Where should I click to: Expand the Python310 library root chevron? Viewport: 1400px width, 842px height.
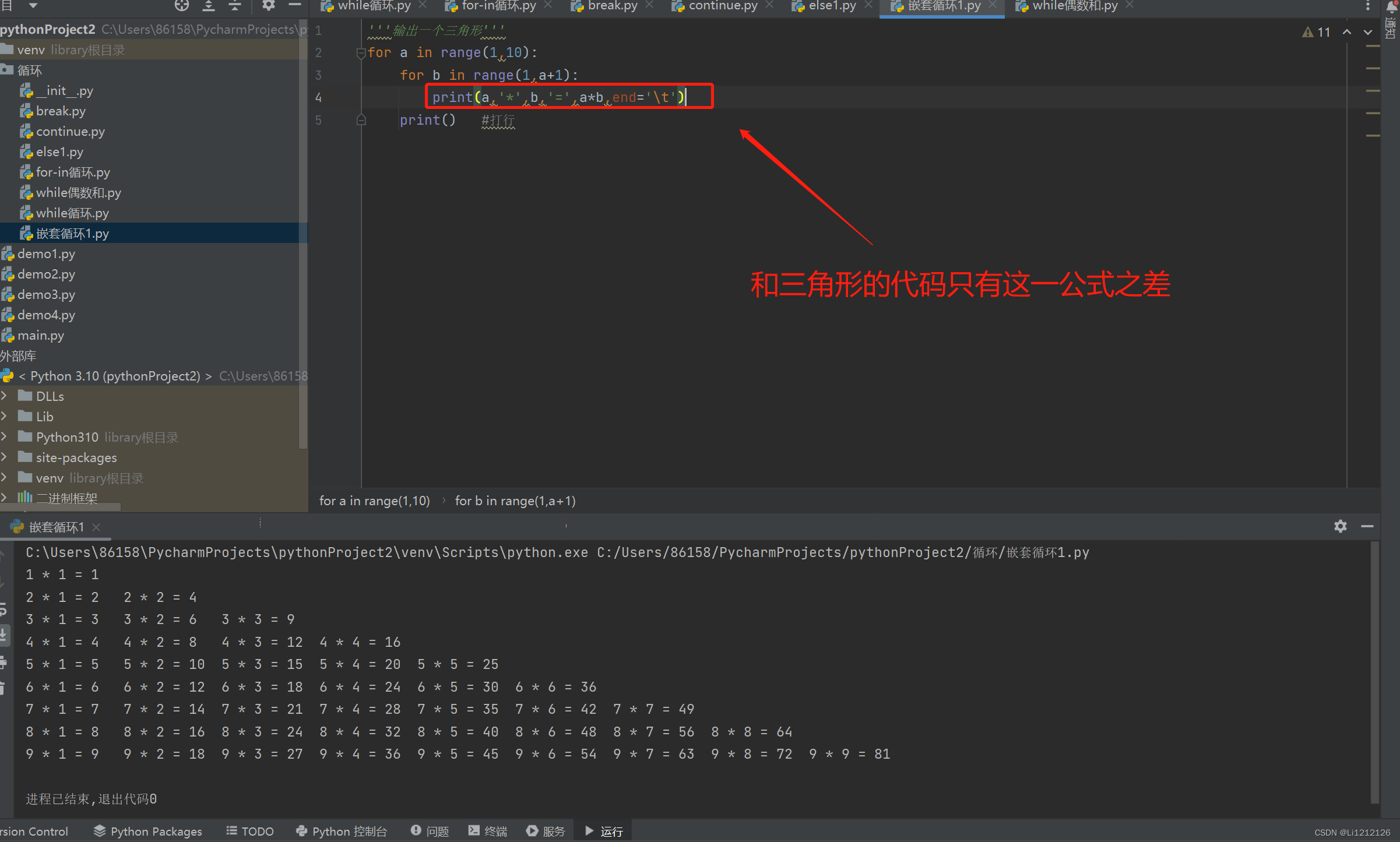pos(5,436)
